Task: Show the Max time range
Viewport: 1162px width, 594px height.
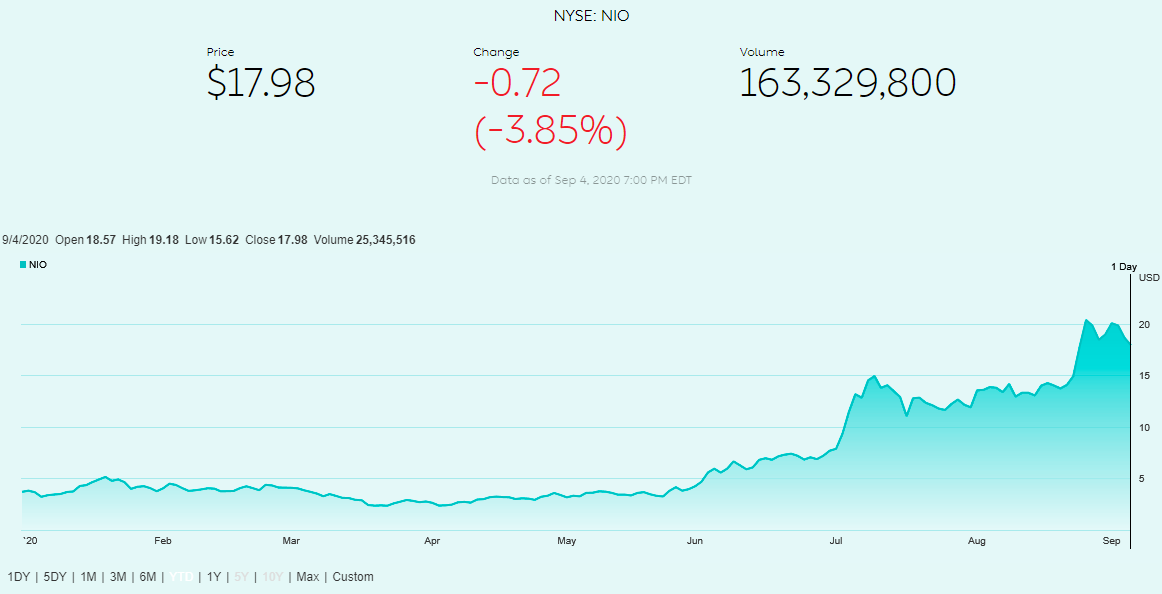Action: pos(308,576)
